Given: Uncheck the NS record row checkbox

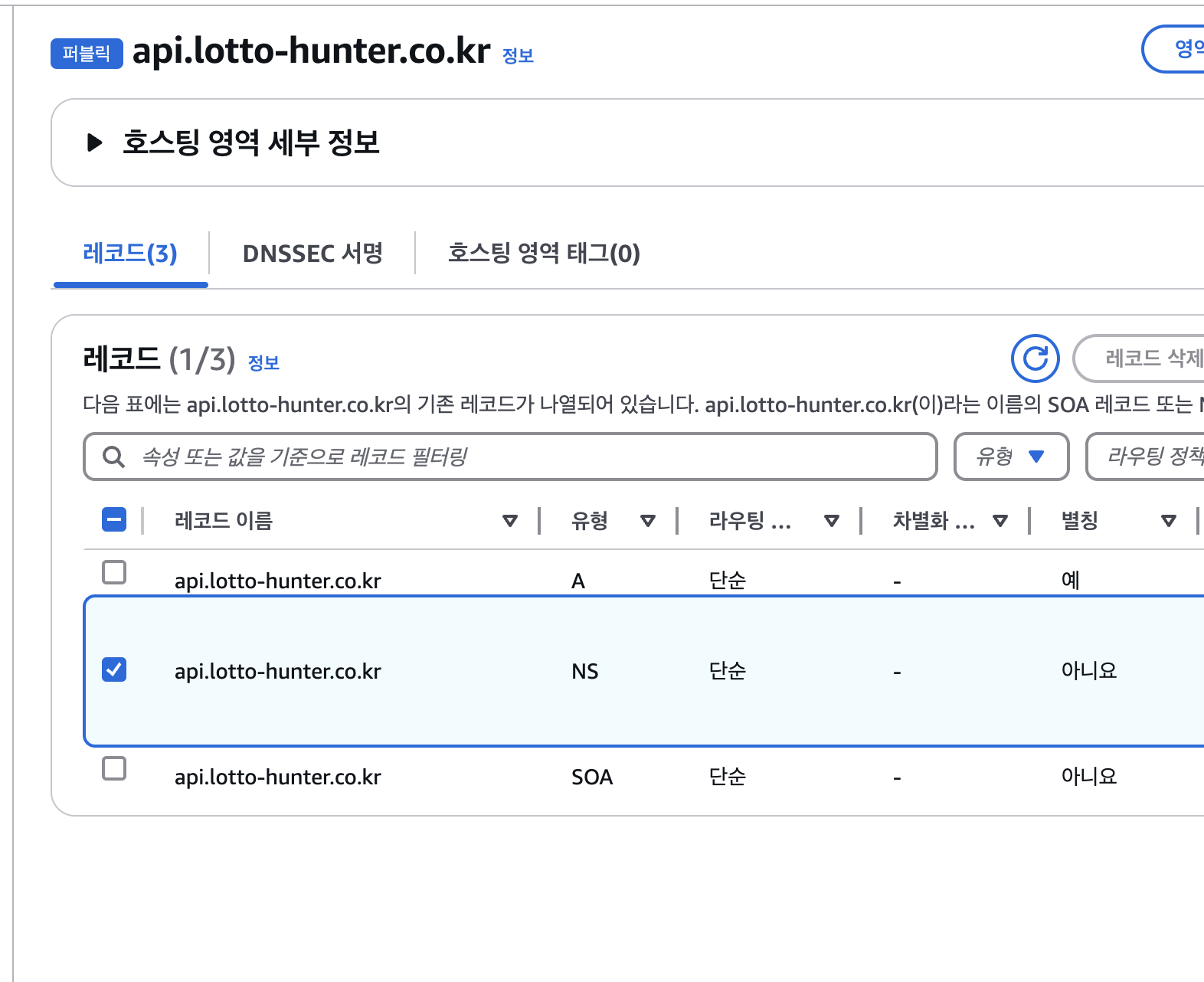Looking at the screenshot, I should click(x=114, y=669).
